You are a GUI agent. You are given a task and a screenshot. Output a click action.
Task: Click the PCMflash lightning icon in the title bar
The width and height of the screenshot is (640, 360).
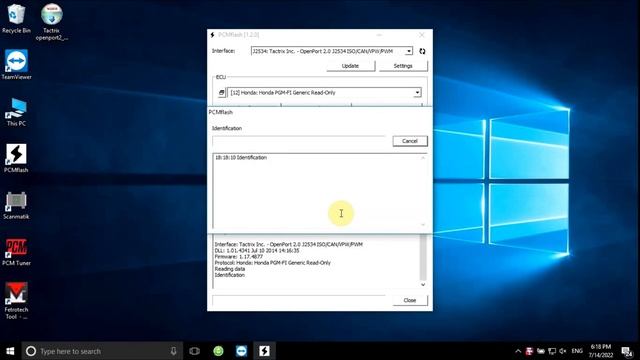(213, 35)
